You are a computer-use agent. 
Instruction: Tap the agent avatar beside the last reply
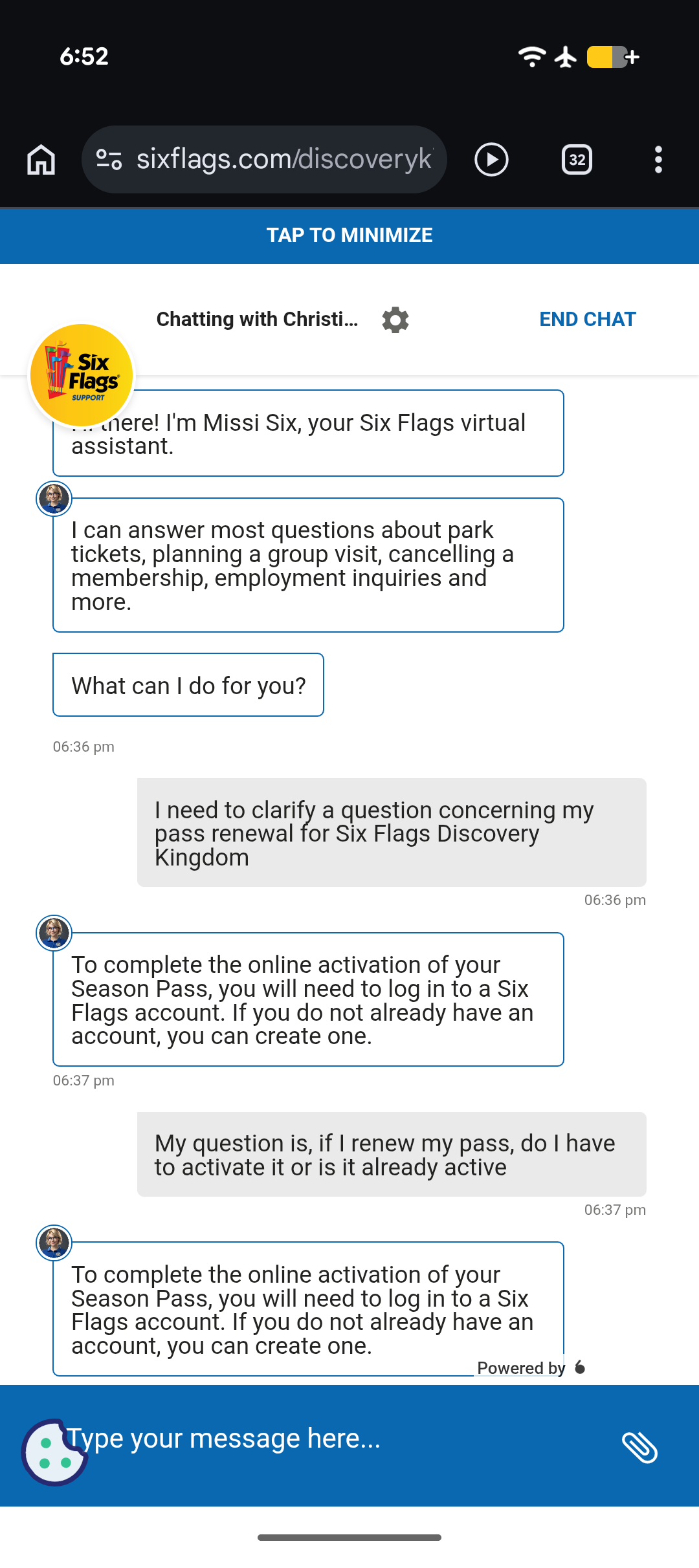click(54, 1243)
